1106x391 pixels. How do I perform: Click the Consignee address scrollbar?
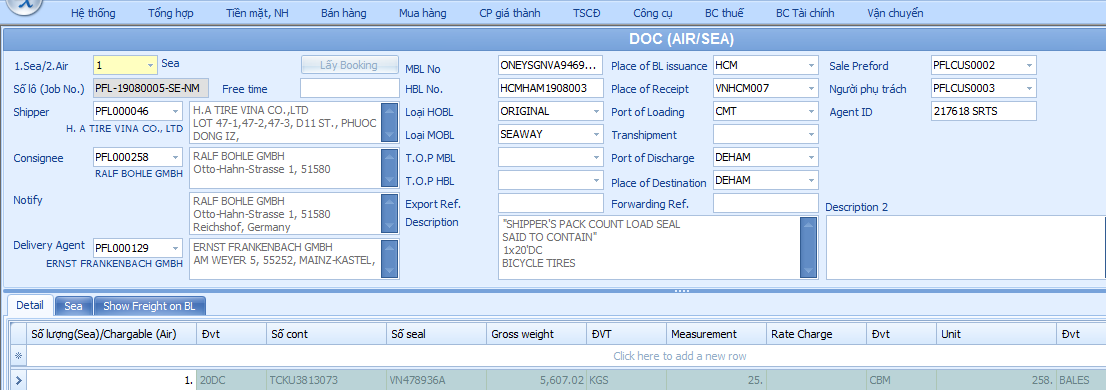[389, 168]
